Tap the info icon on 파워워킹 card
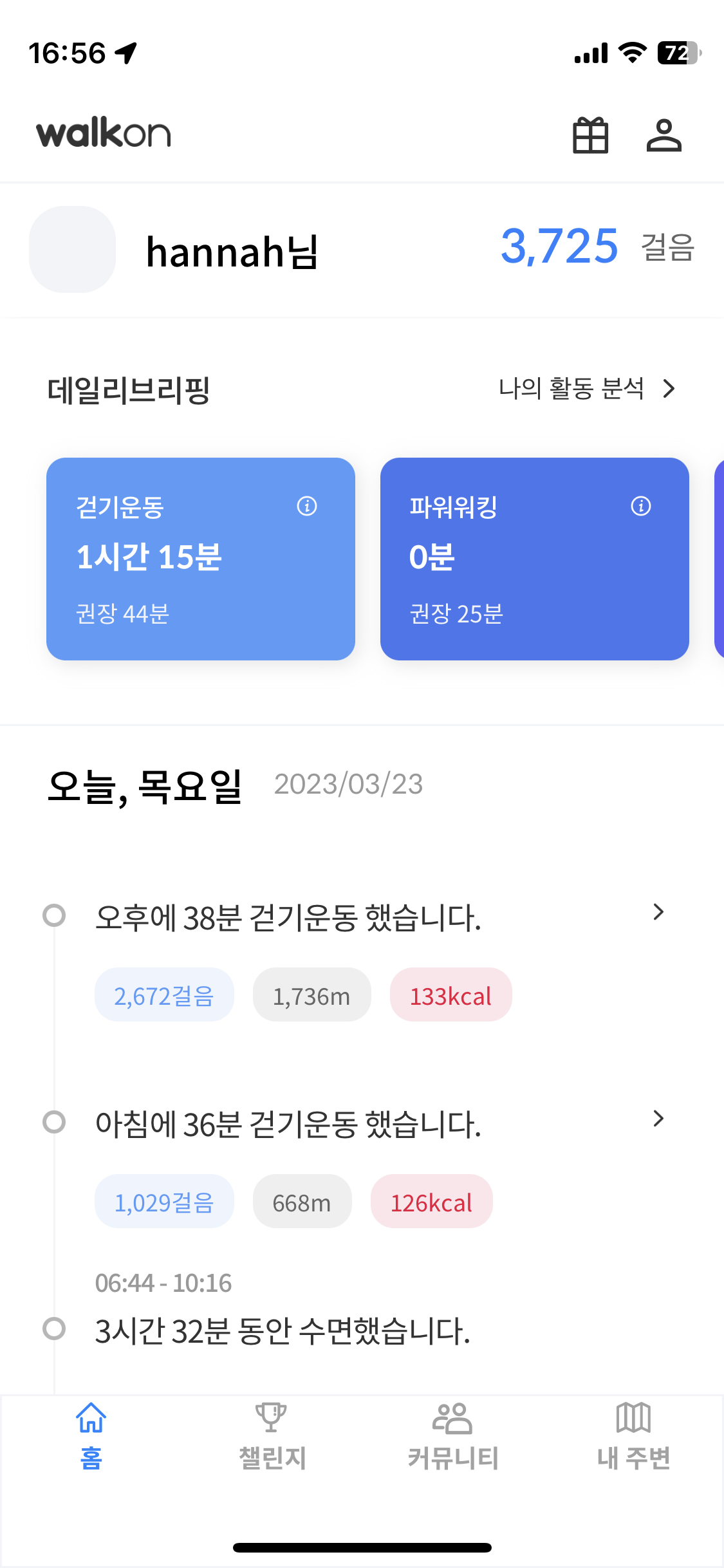The width and height of the screenshot is (724, 1568). click(641, 507)
